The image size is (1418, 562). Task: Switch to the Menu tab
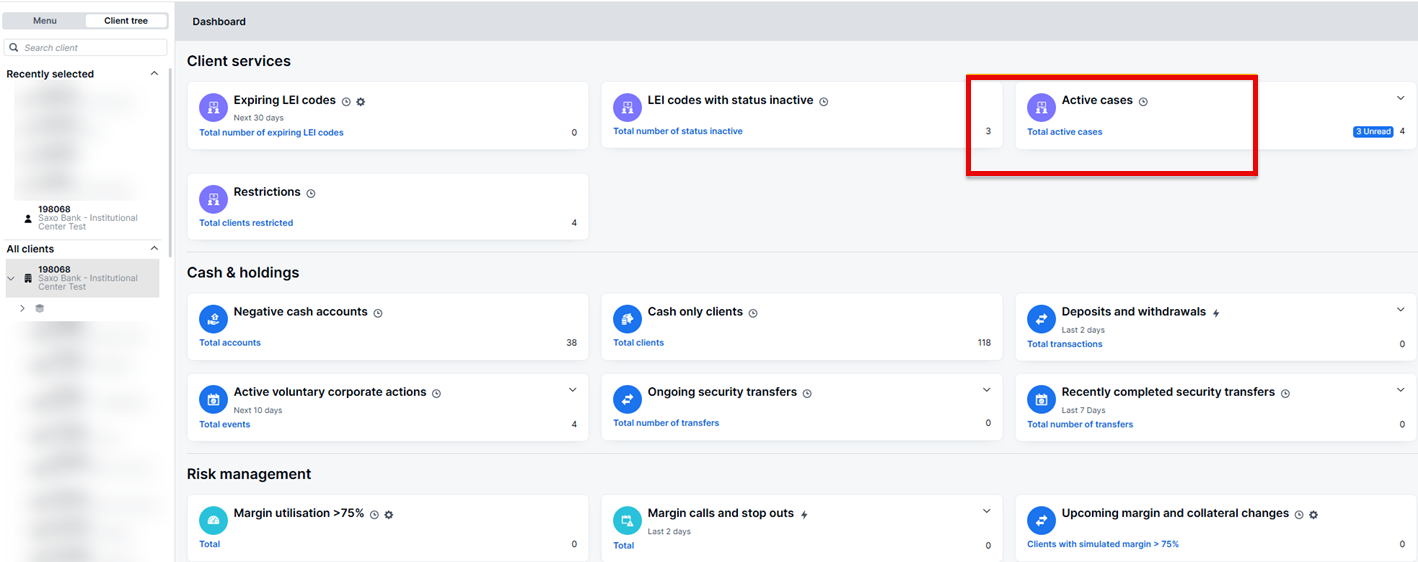45,21
